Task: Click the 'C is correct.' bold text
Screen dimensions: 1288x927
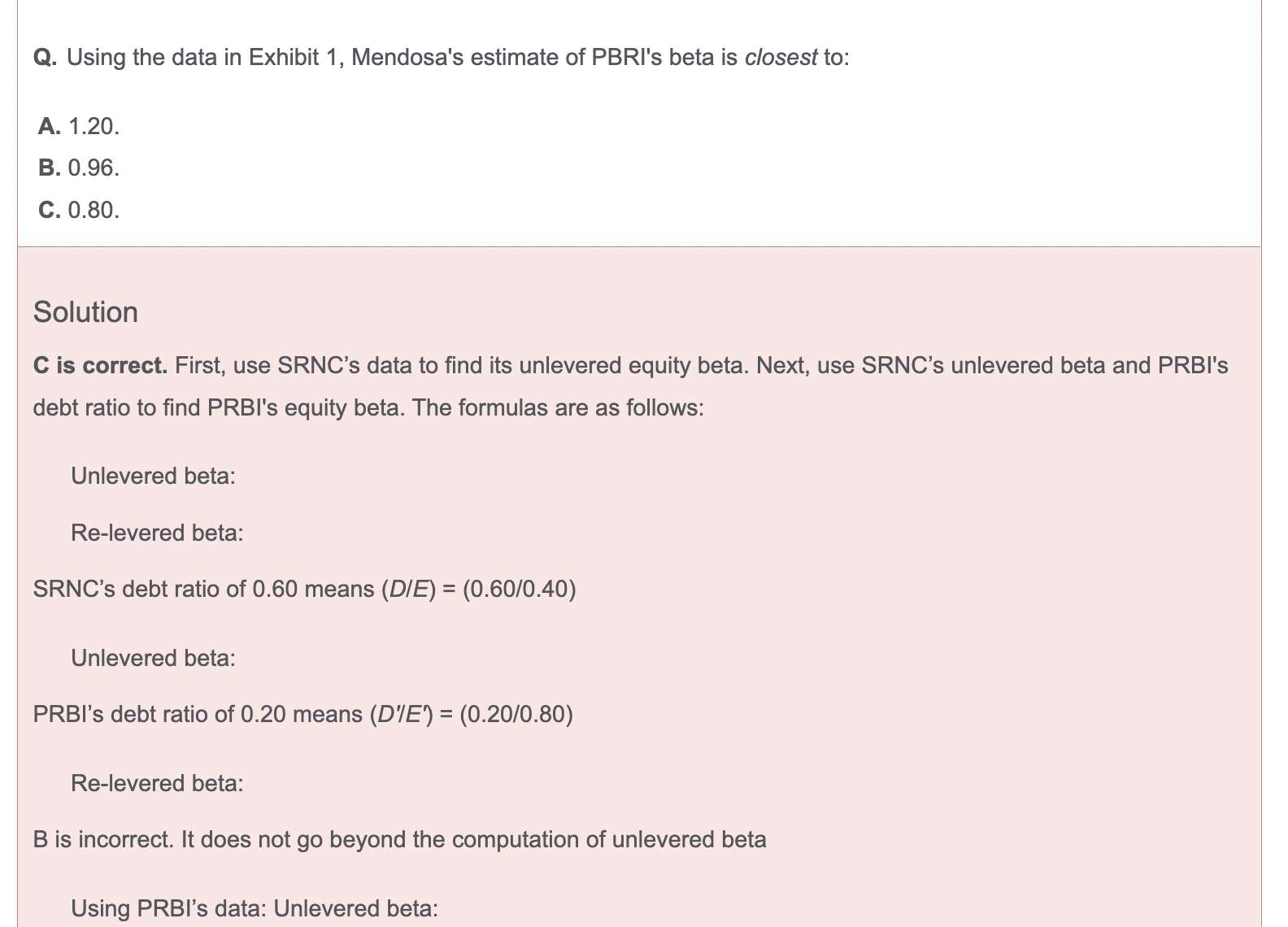Action: tap(101, 366)
